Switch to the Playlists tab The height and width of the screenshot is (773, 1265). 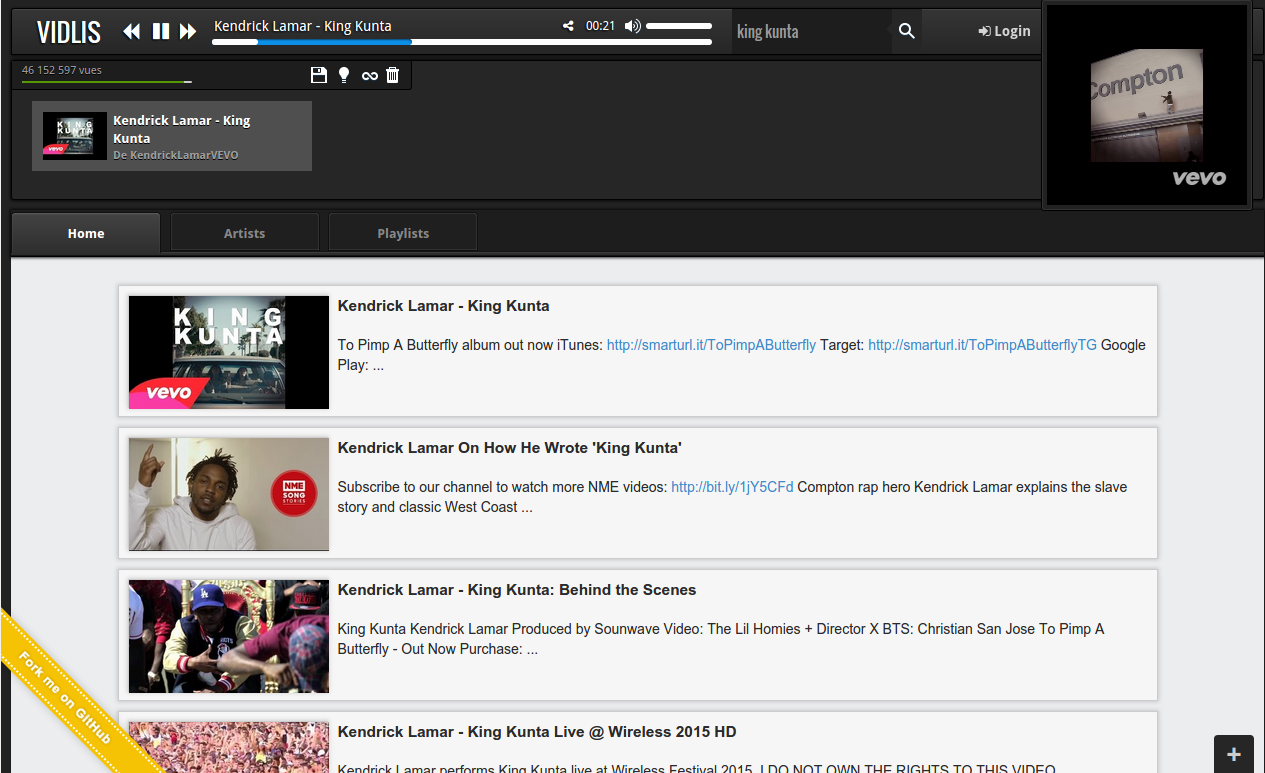coord(403,233)
